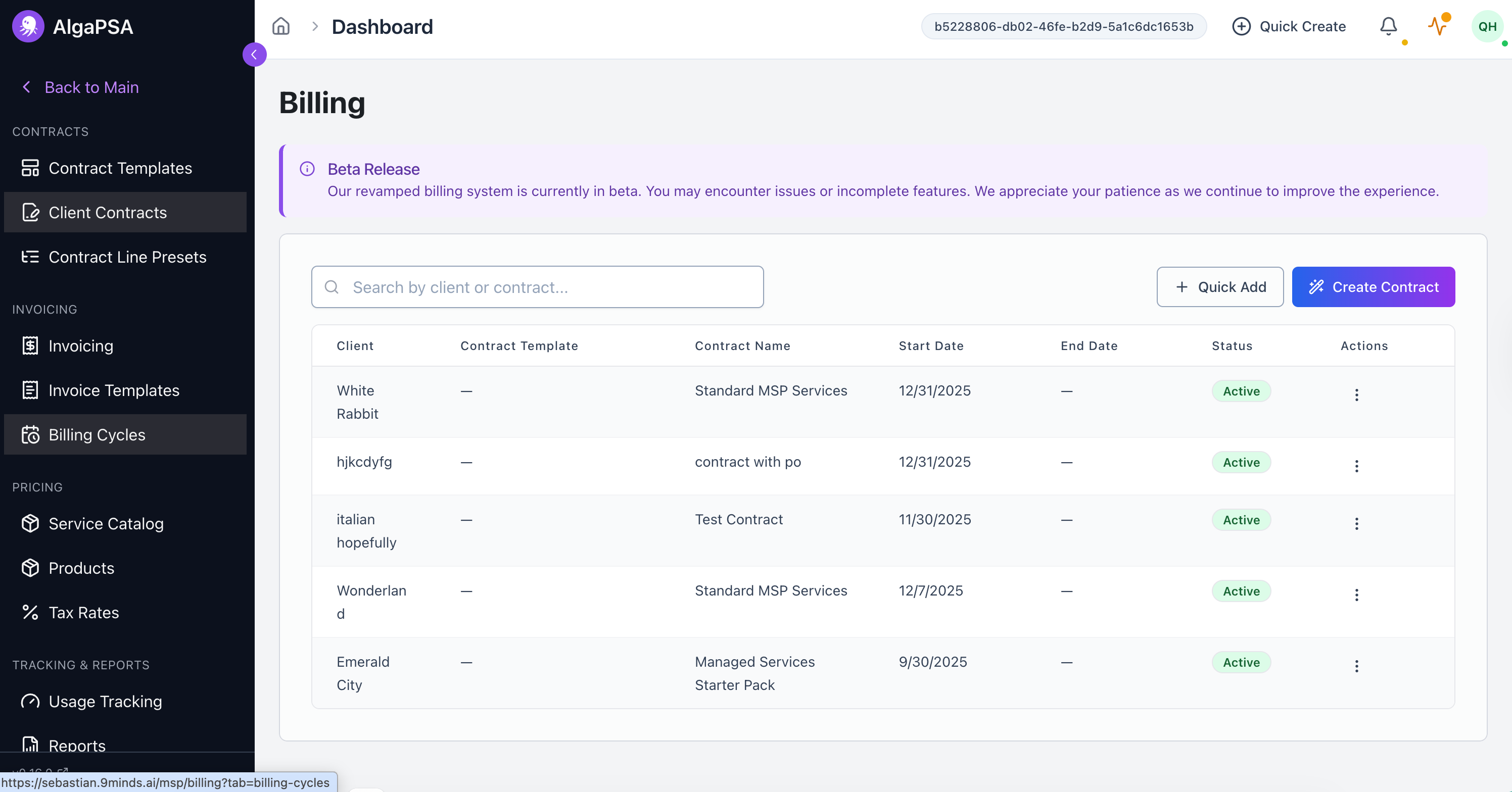Click the AlgaPSA logo icon
This screenshot has height=792, width=1512.
(x=28, y=26)
